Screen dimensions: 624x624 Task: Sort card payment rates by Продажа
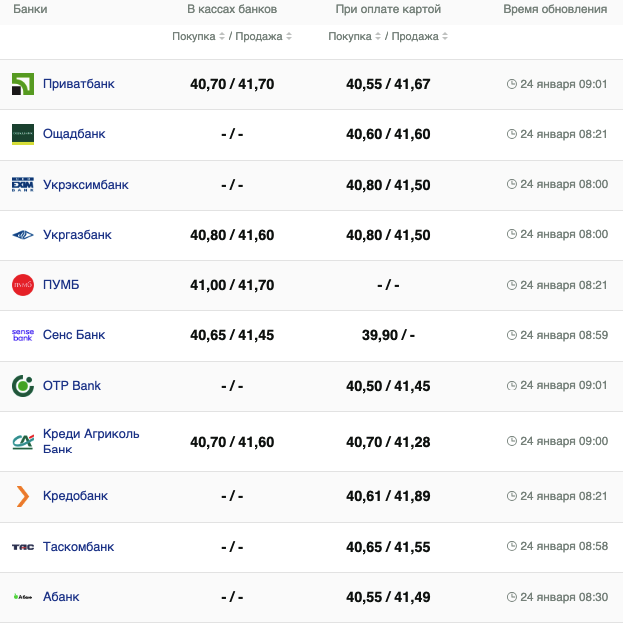pos(420,36)
